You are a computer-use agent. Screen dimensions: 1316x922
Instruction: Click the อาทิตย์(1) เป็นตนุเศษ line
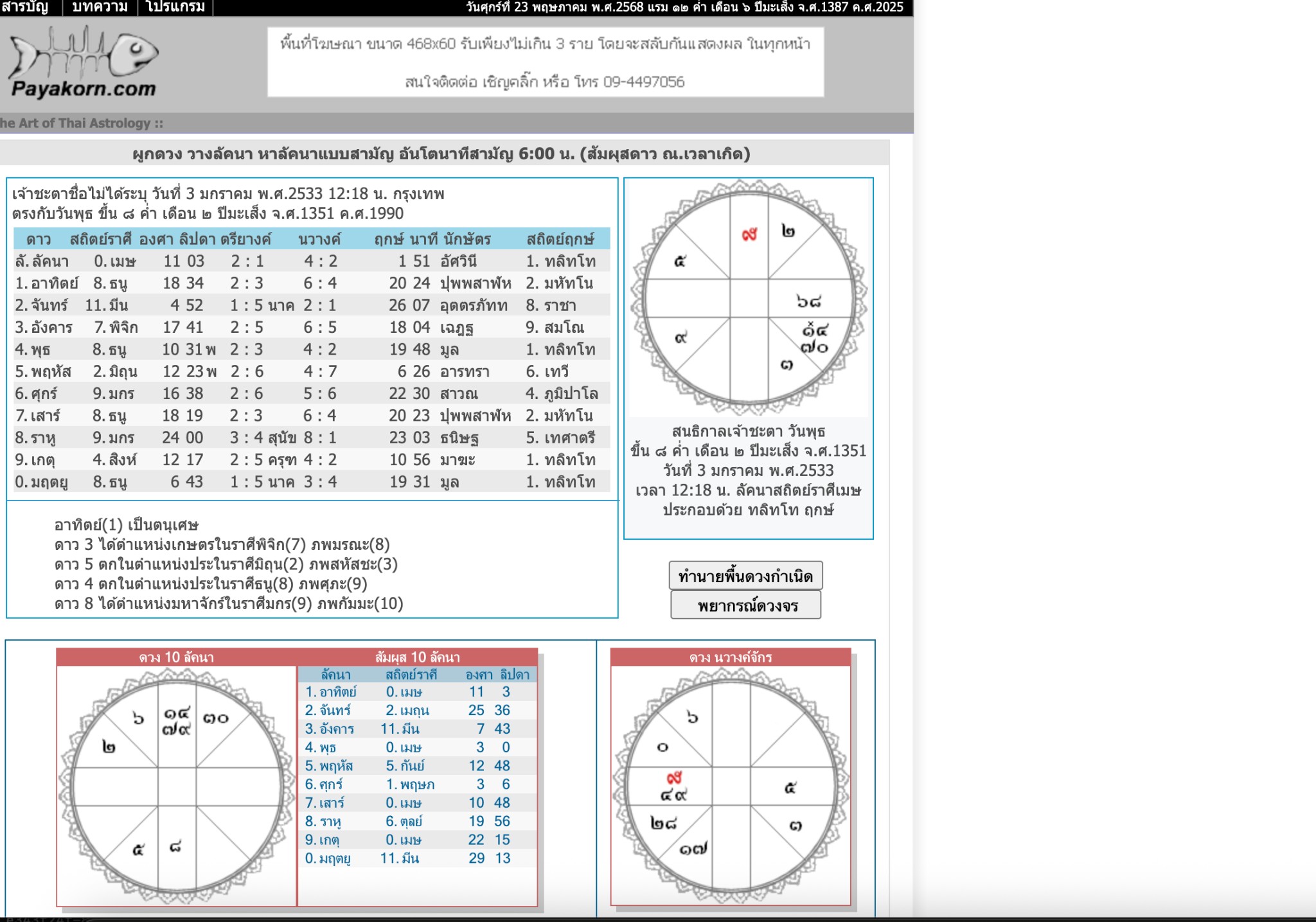(127, 525)
